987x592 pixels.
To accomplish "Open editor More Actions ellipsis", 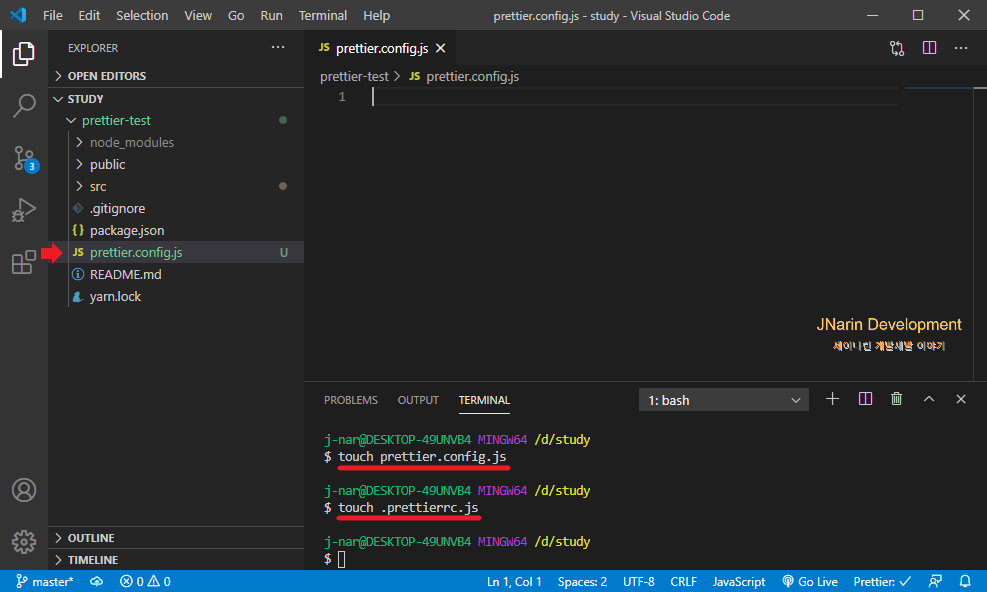I will (x=961, y=48).
